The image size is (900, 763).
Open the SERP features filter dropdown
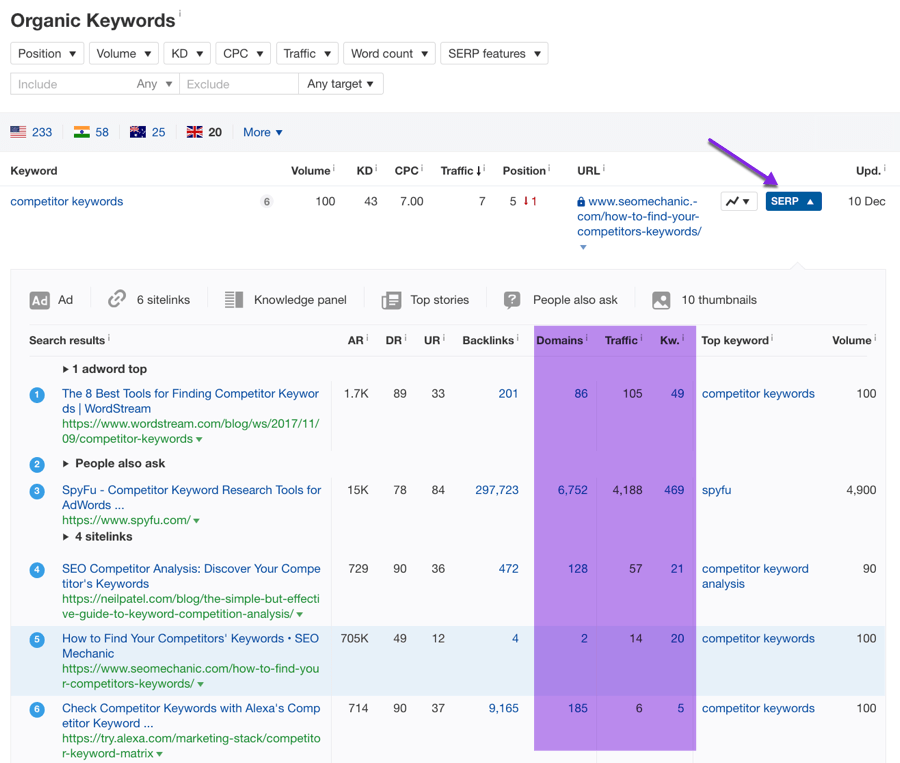494,54
